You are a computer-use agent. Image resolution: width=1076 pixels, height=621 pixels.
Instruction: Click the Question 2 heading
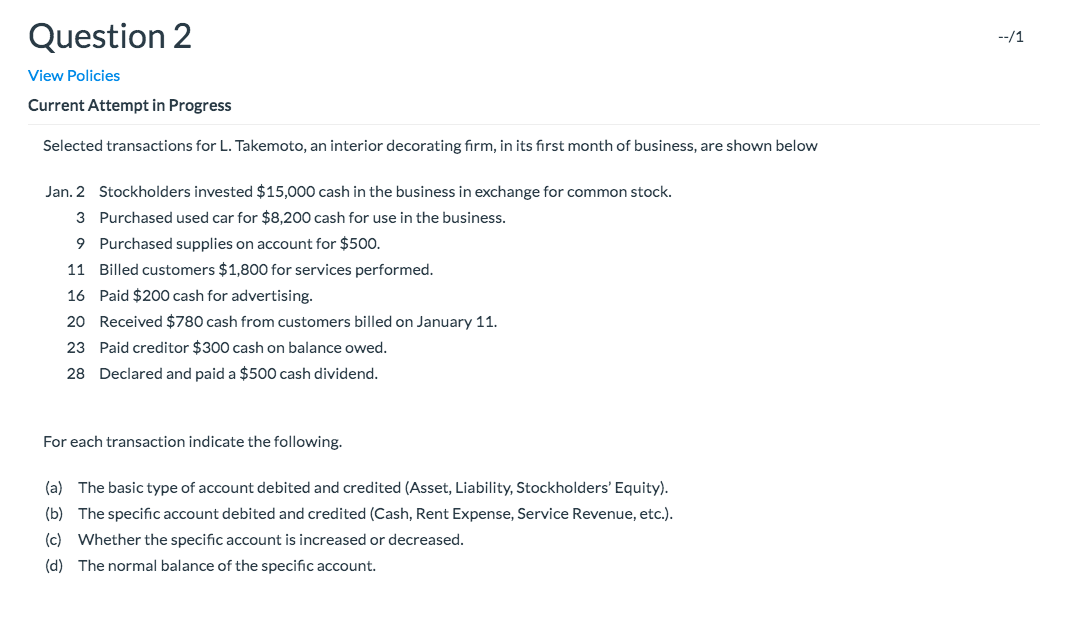click(110, 36)
